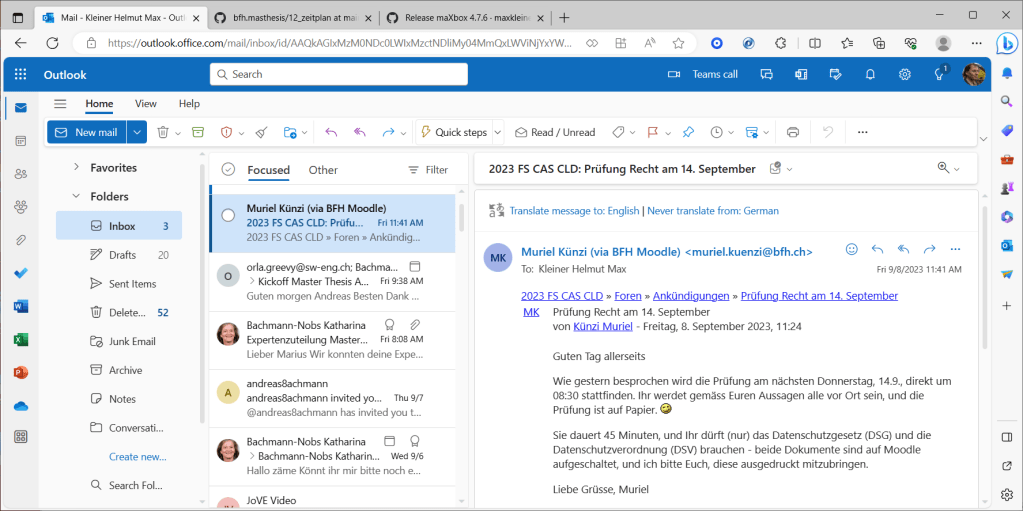The width and height of the screenshot is (1023, 511).
Task: Toggle the select-all circle beside Focused
Action: coord(228,170)
